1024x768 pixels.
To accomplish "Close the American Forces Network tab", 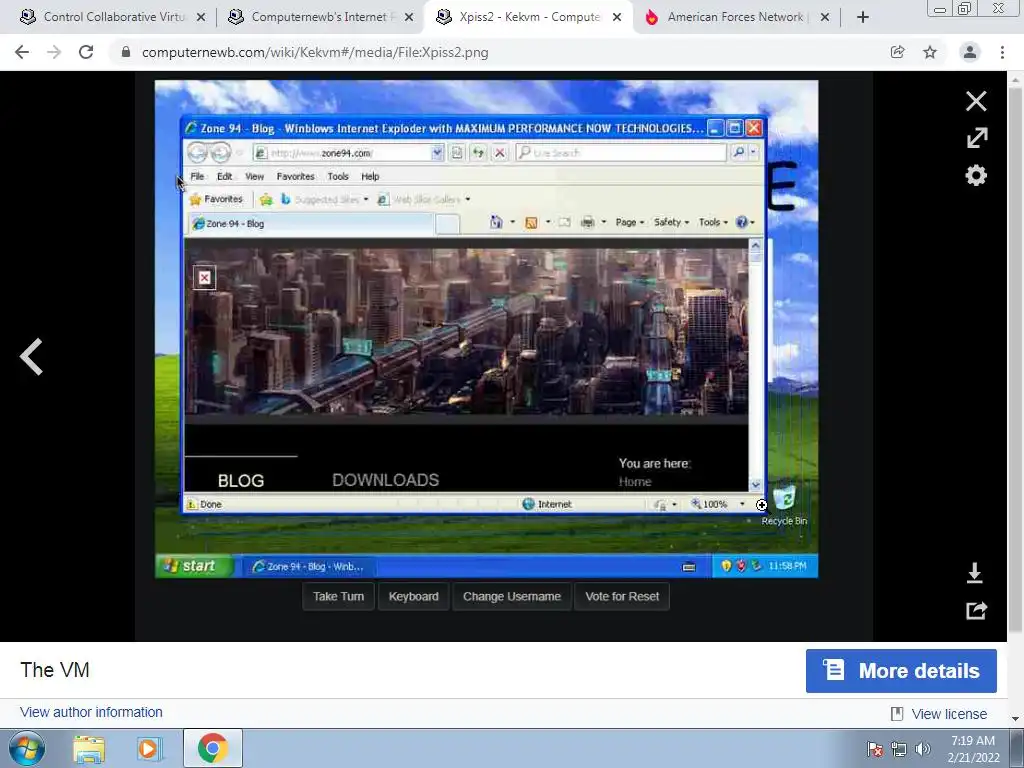I will (824, 18).
